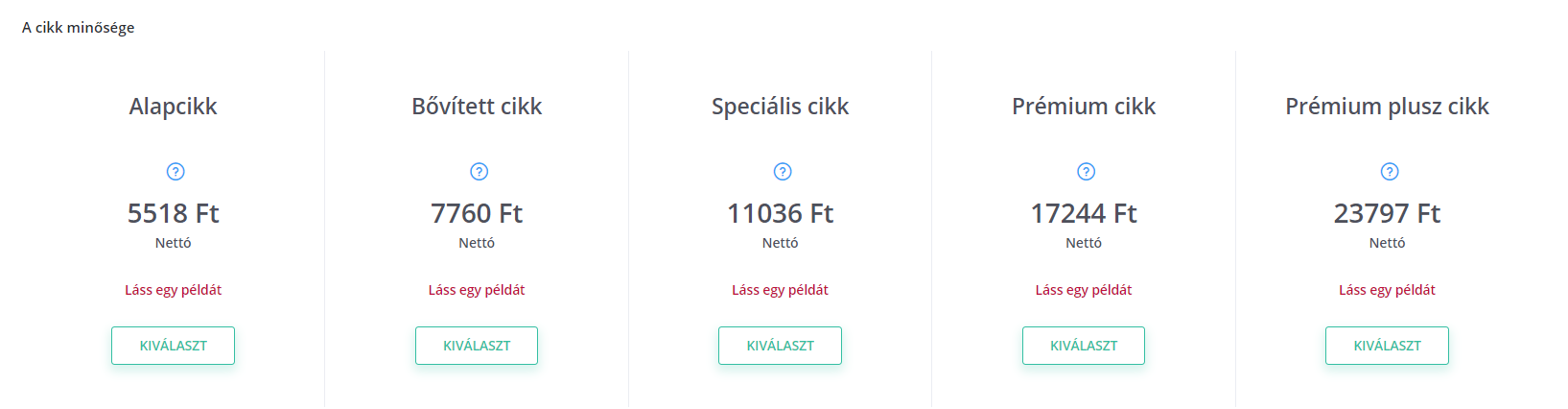1568x409 pixels.
Task: Open the example link for Prémium cikk
Action: 1084,290
